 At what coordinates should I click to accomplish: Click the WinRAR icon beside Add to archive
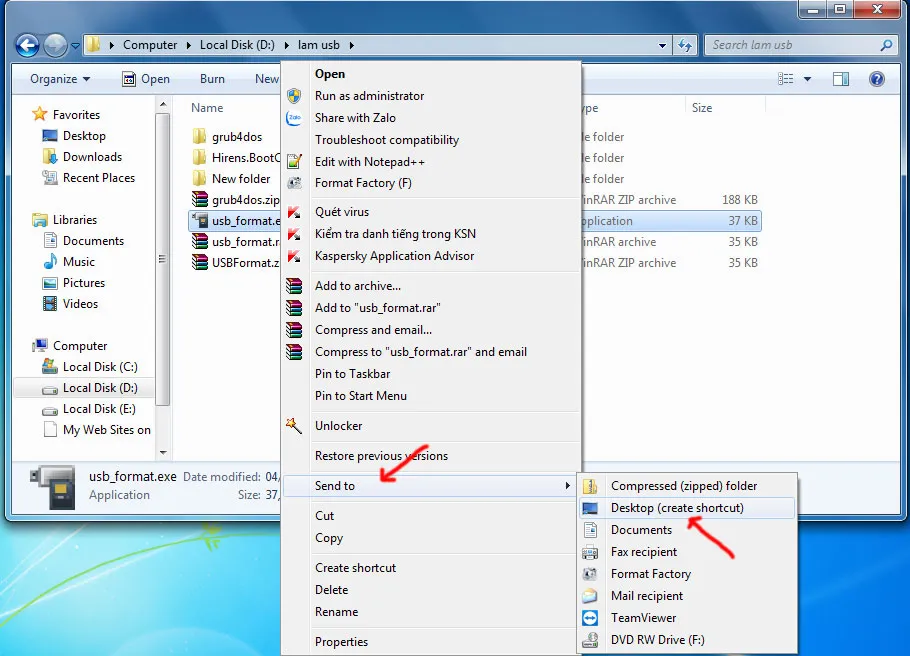click(294, 285)
